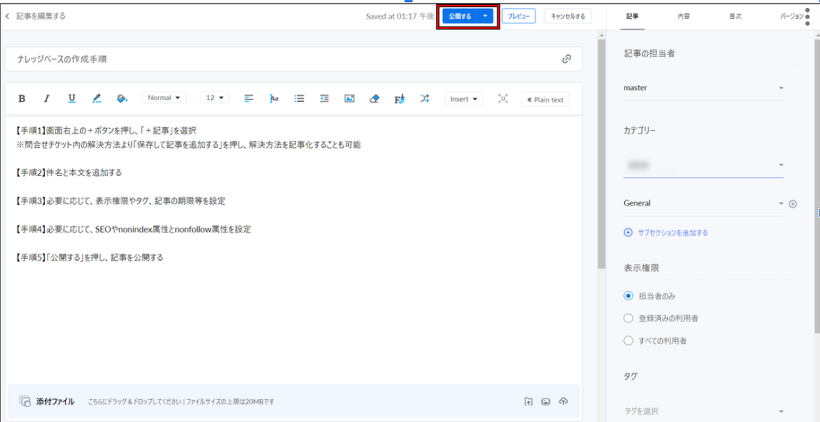This screenshot has width=820, height=422.
Task: Copy the article permalink via link icon
Action: 566,59
